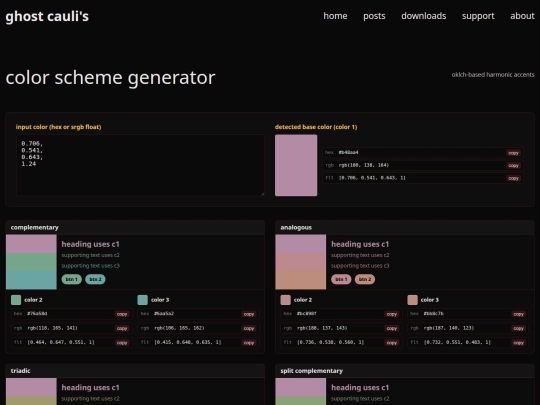
Task: Focus the input color text area
Action: (x=141, y=165)
